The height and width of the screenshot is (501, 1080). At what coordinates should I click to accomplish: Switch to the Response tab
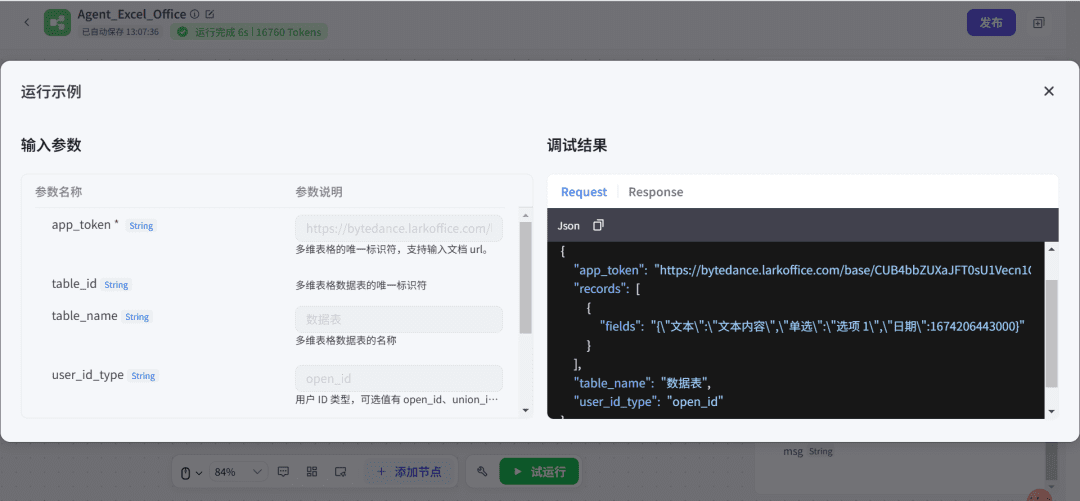click(655, 192)
